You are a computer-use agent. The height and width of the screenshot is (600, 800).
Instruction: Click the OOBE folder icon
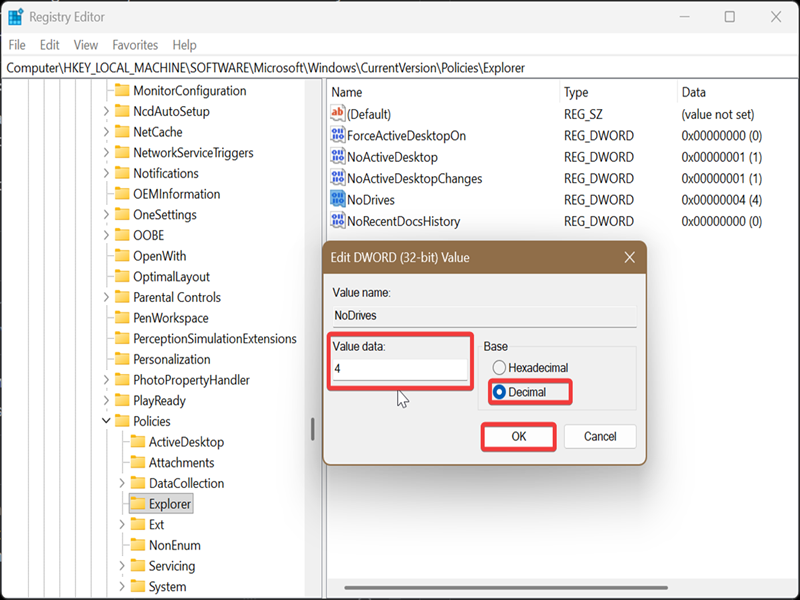122,235
